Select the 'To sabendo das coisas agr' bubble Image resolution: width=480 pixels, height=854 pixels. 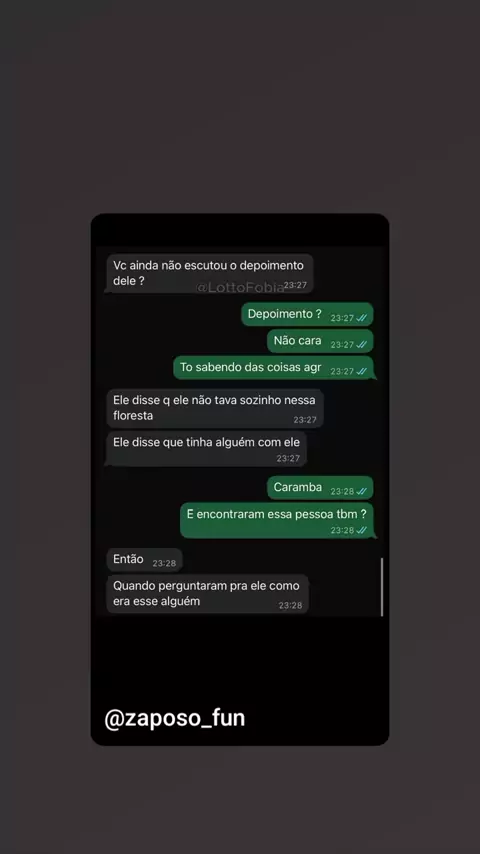274,368
